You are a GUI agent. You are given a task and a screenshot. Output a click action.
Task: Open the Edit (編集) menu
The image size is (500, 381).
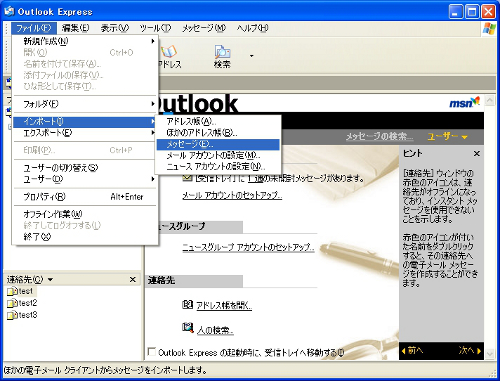(75, 28)
